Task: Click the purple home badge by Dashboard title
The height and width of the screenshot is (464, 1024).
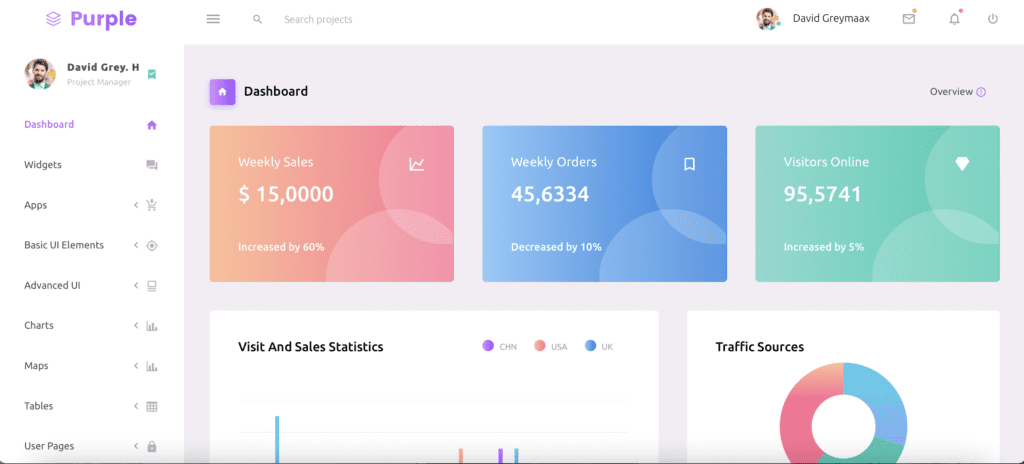Action: (x=222, y=91)
